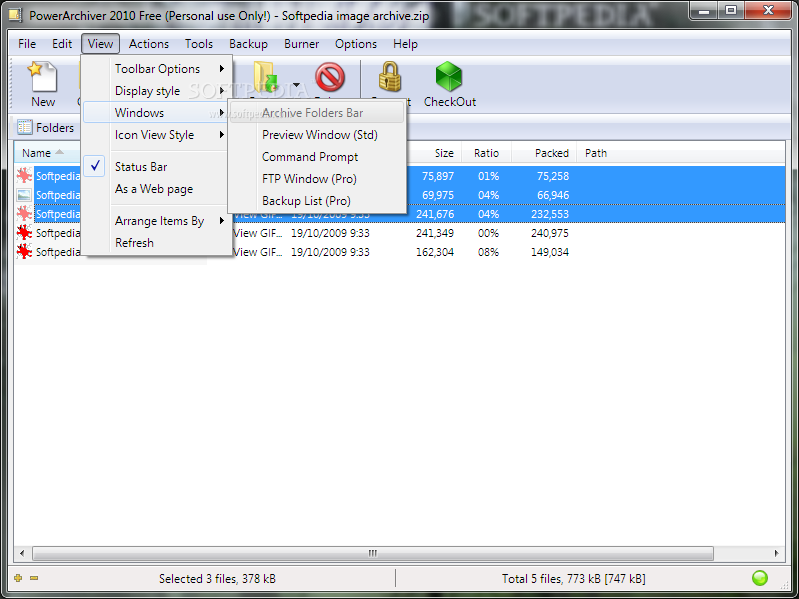The width and height of the screenshot is (799, 599).
Task: Click the Folders button label
Action: click(x=55, y=128)
